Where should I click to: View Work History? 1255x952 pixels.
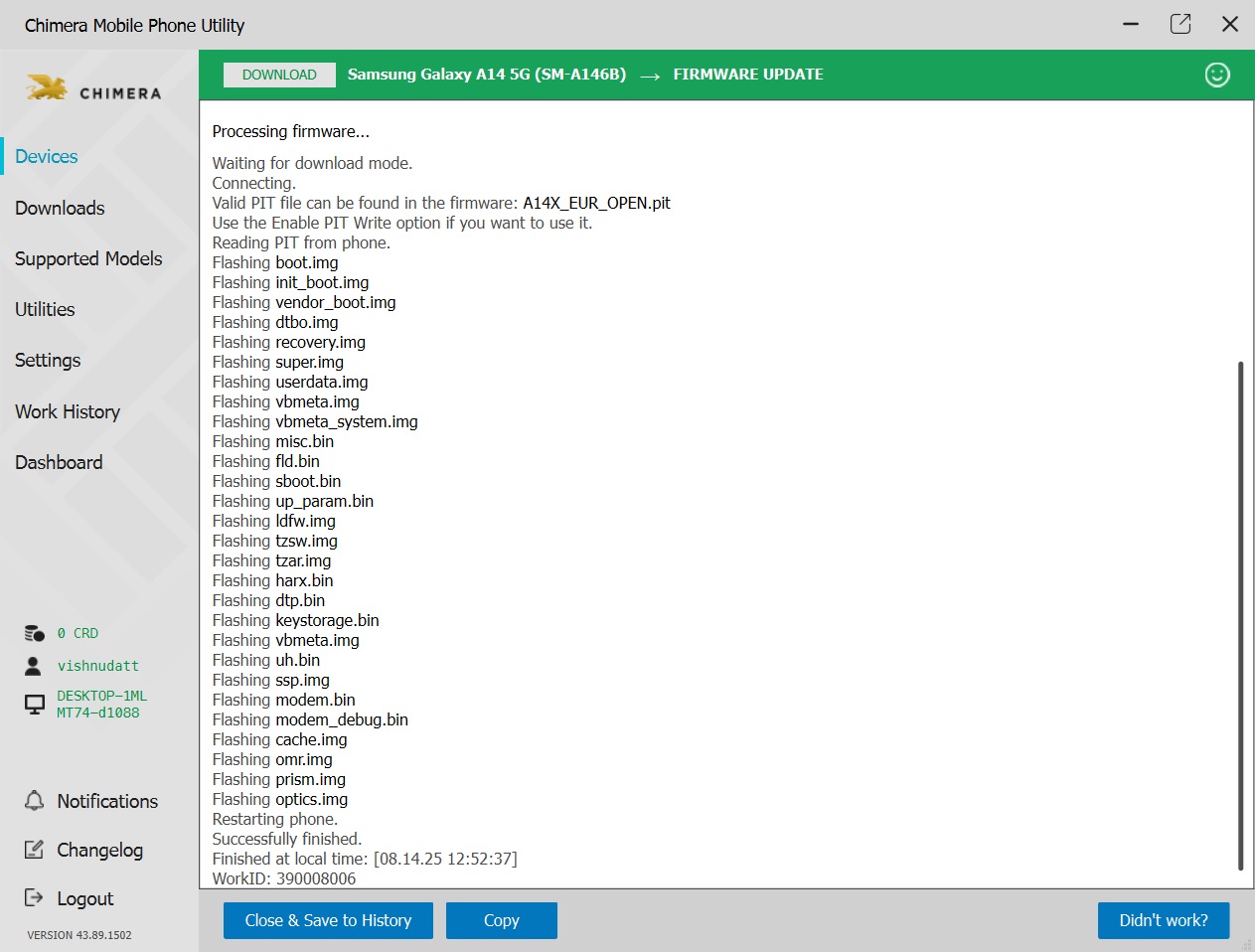tap(68, 411)
